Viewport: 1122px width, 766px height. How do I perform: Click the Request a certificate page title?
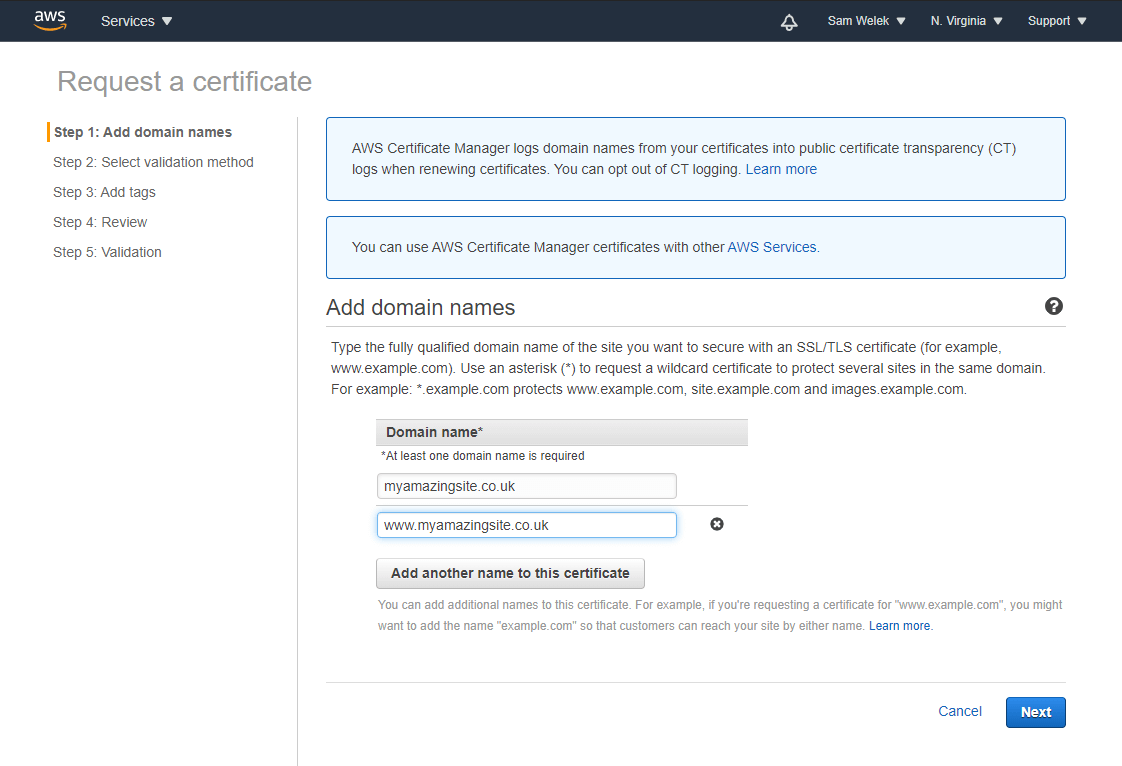pos(185,82)
